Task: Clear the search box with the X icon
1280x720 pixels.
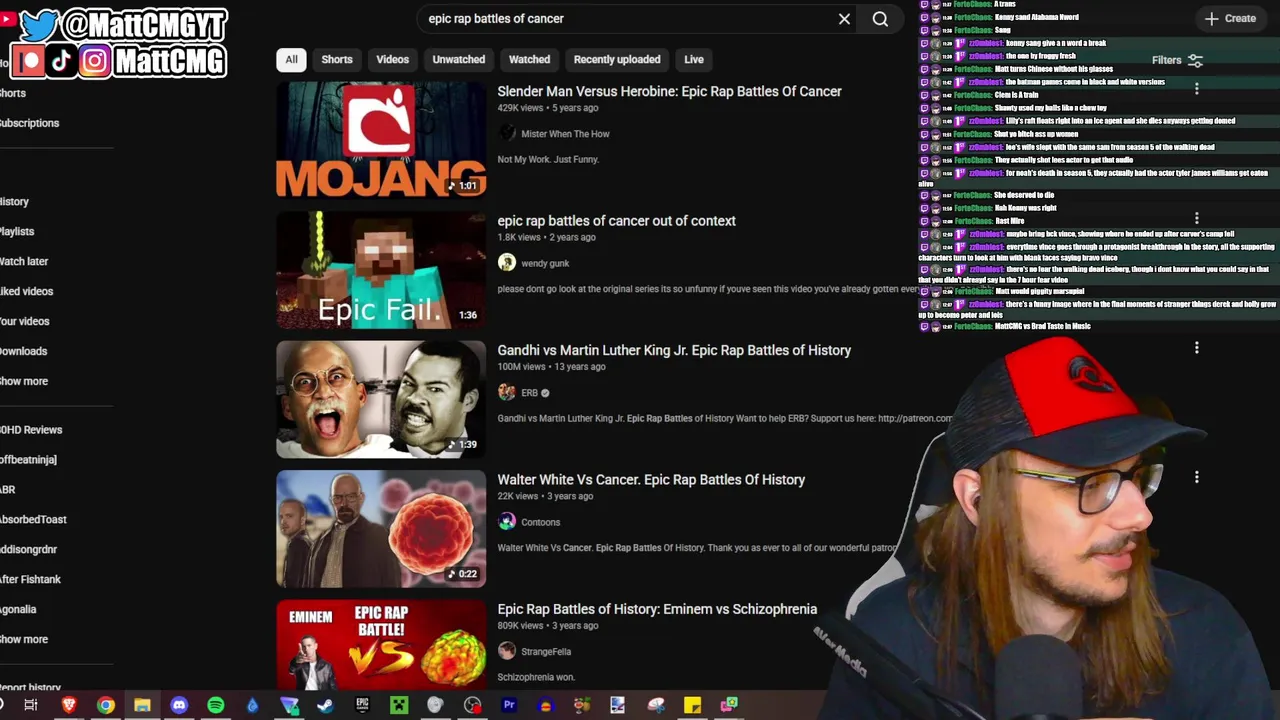Action: click(x=844, y=19)
